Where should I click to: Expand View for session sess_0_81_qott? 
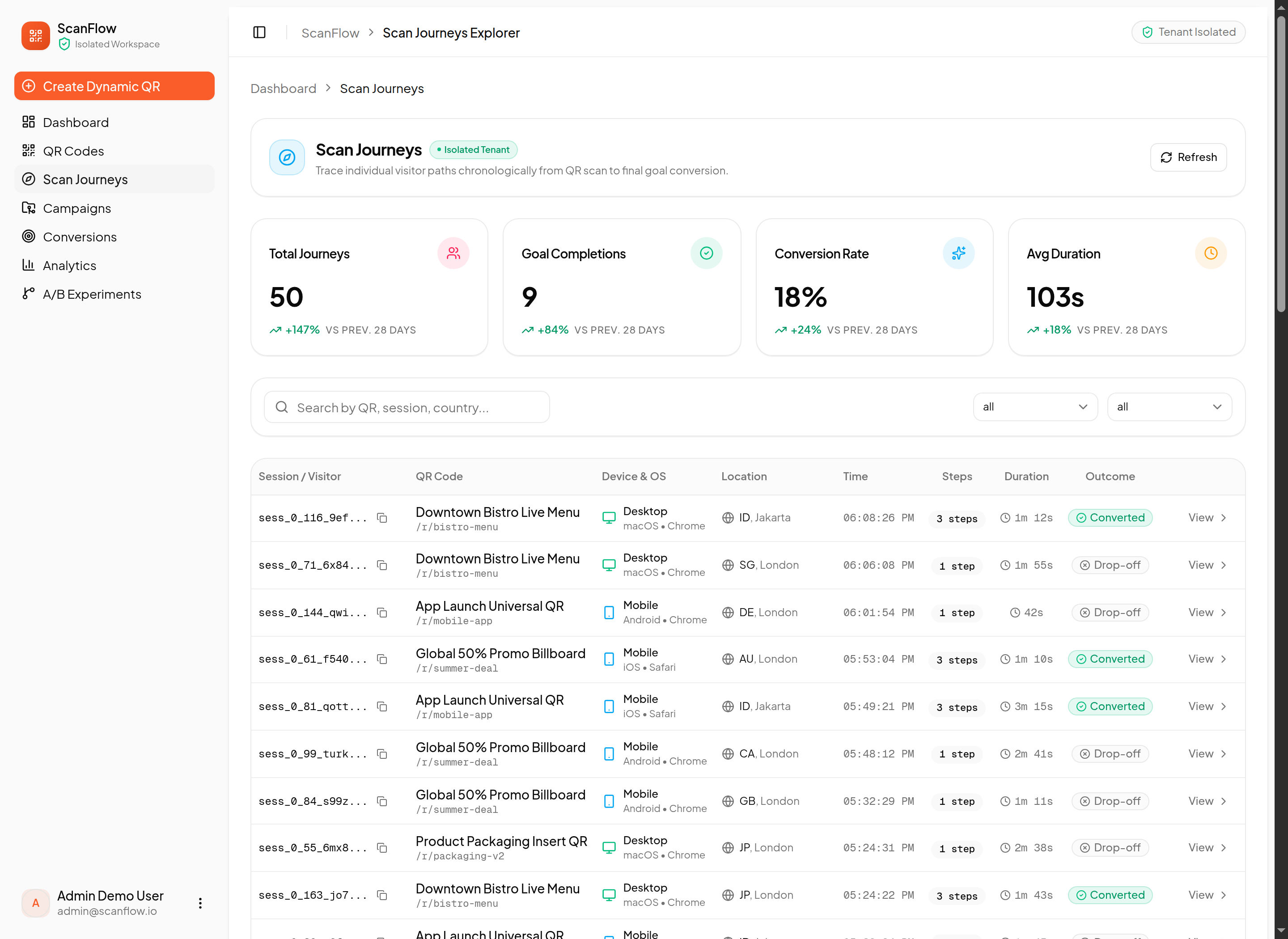pos(1207,706)
